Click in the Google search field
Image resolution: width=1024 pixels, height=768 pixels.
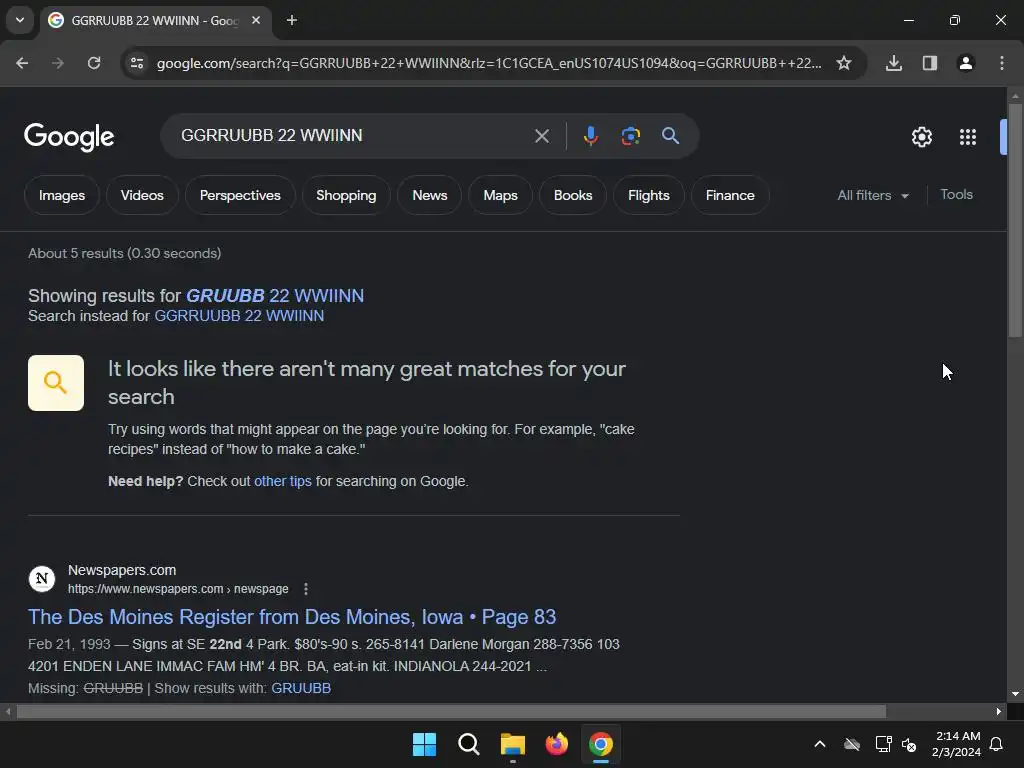353,136
